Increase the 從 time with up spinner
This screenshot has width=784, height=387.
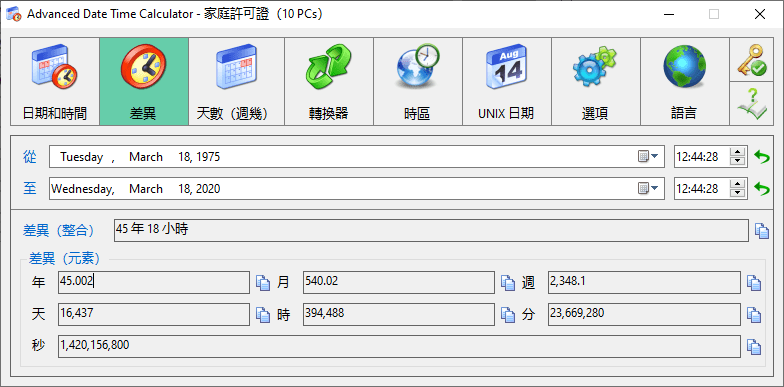(738, 152)
